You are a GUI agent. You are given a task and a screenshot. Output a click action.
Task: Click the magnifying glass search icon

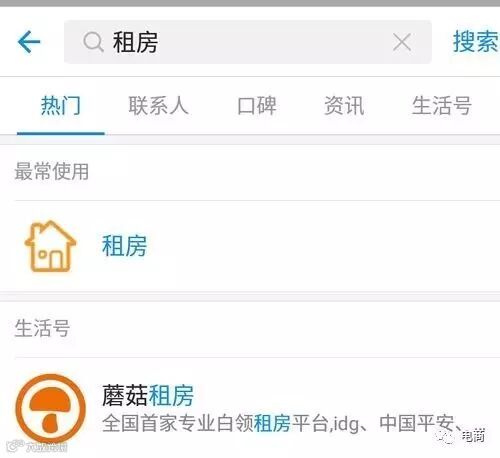tap(93, 42)
